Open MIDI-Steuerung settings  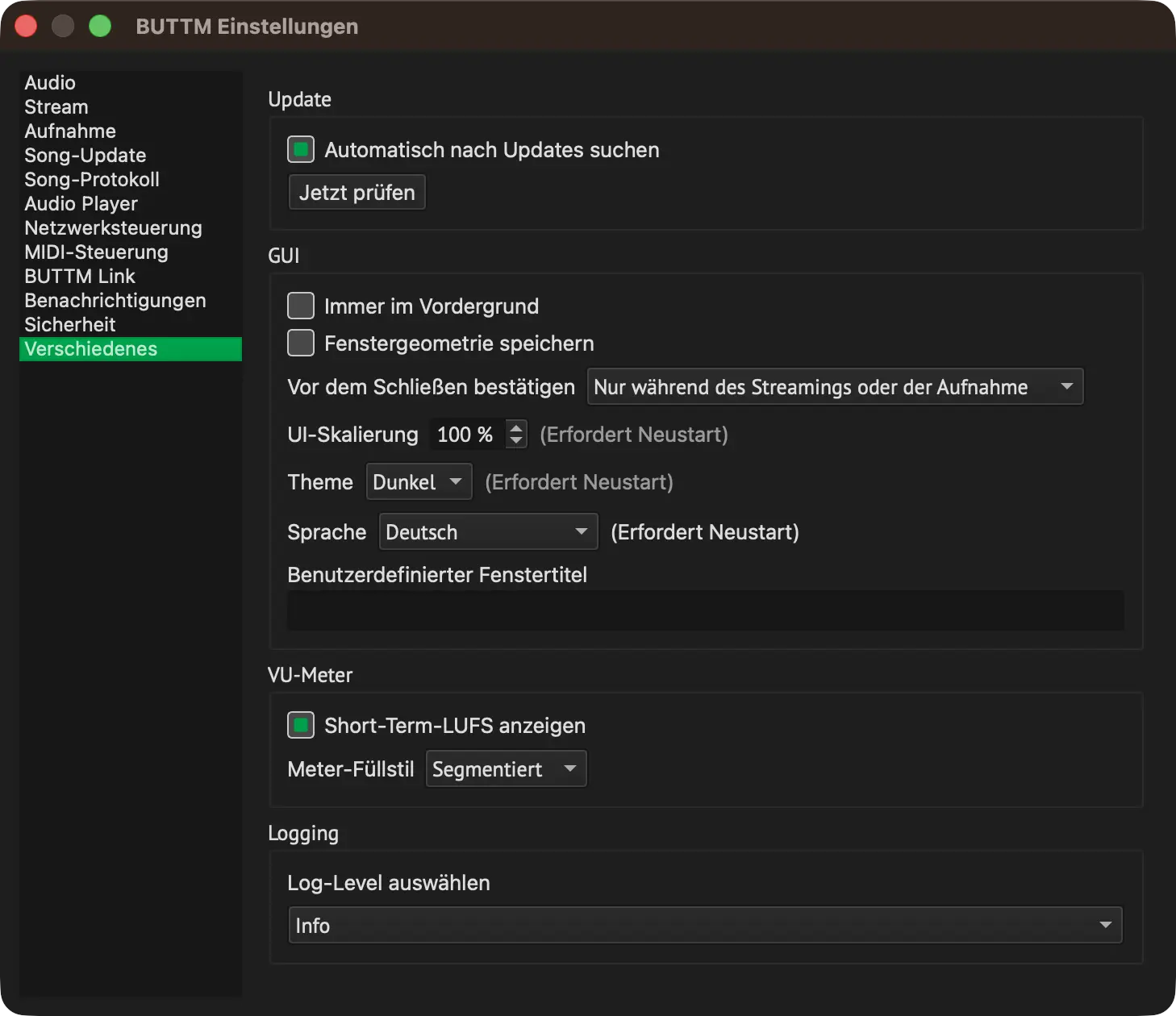pos(131,252)
